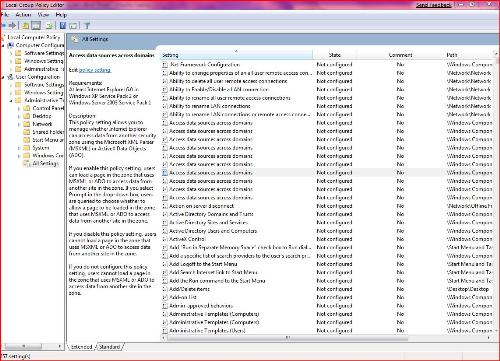
Task: Click the Send feedback link in title bar
Action: [x=433, y=5]
